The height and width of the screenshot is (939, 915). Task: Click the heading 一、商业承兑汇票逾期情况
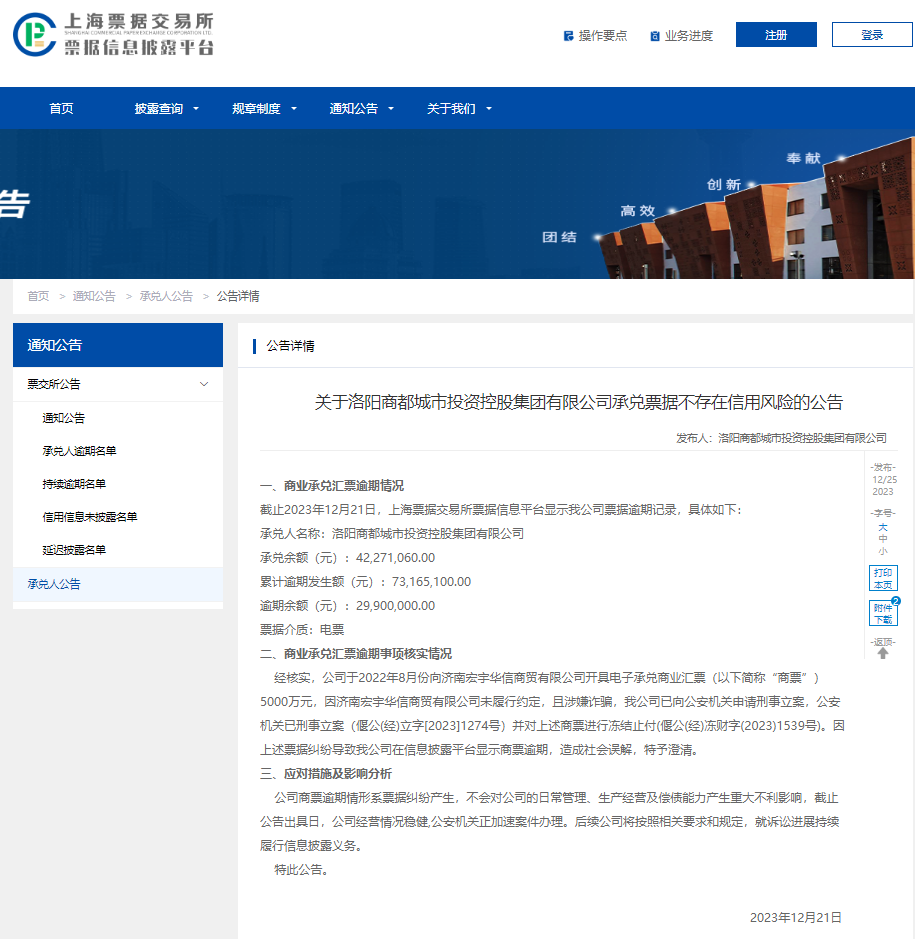tap(332, 486)
